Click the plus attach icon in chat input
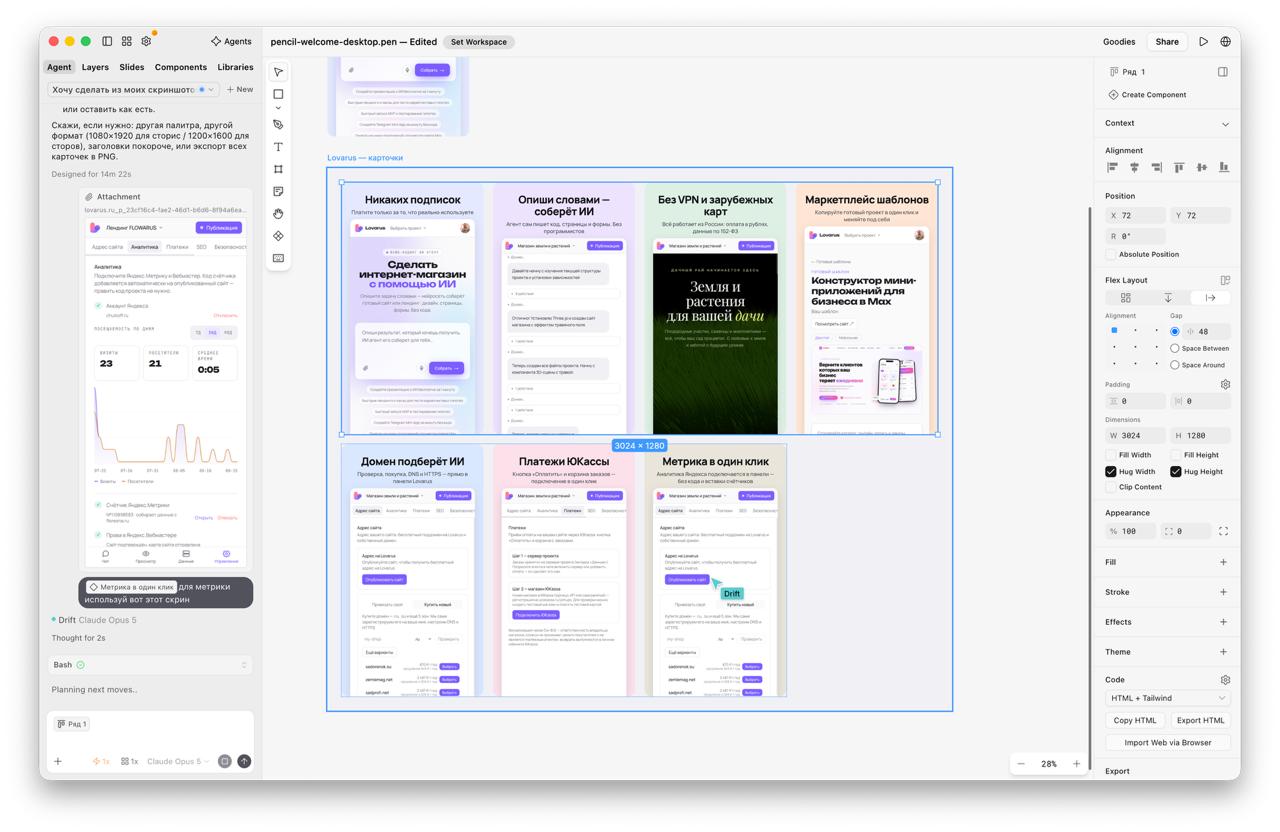This screenshot has height=832, width=1280. coord(58,761)
